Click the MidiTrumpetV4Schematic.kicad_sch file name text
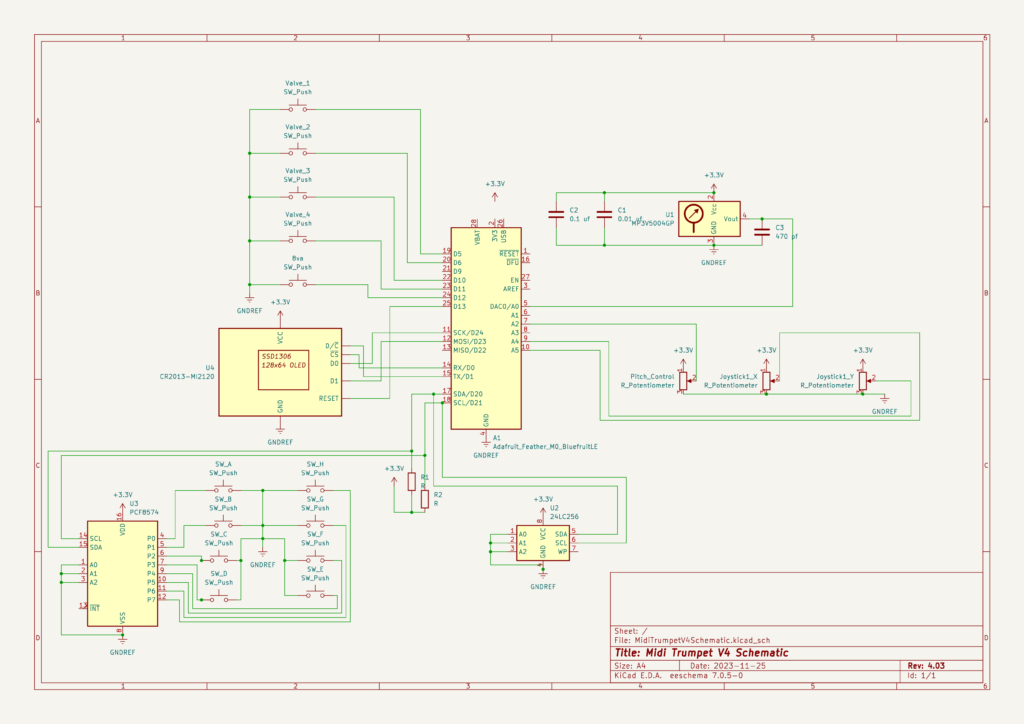 [x=703, y=640]
